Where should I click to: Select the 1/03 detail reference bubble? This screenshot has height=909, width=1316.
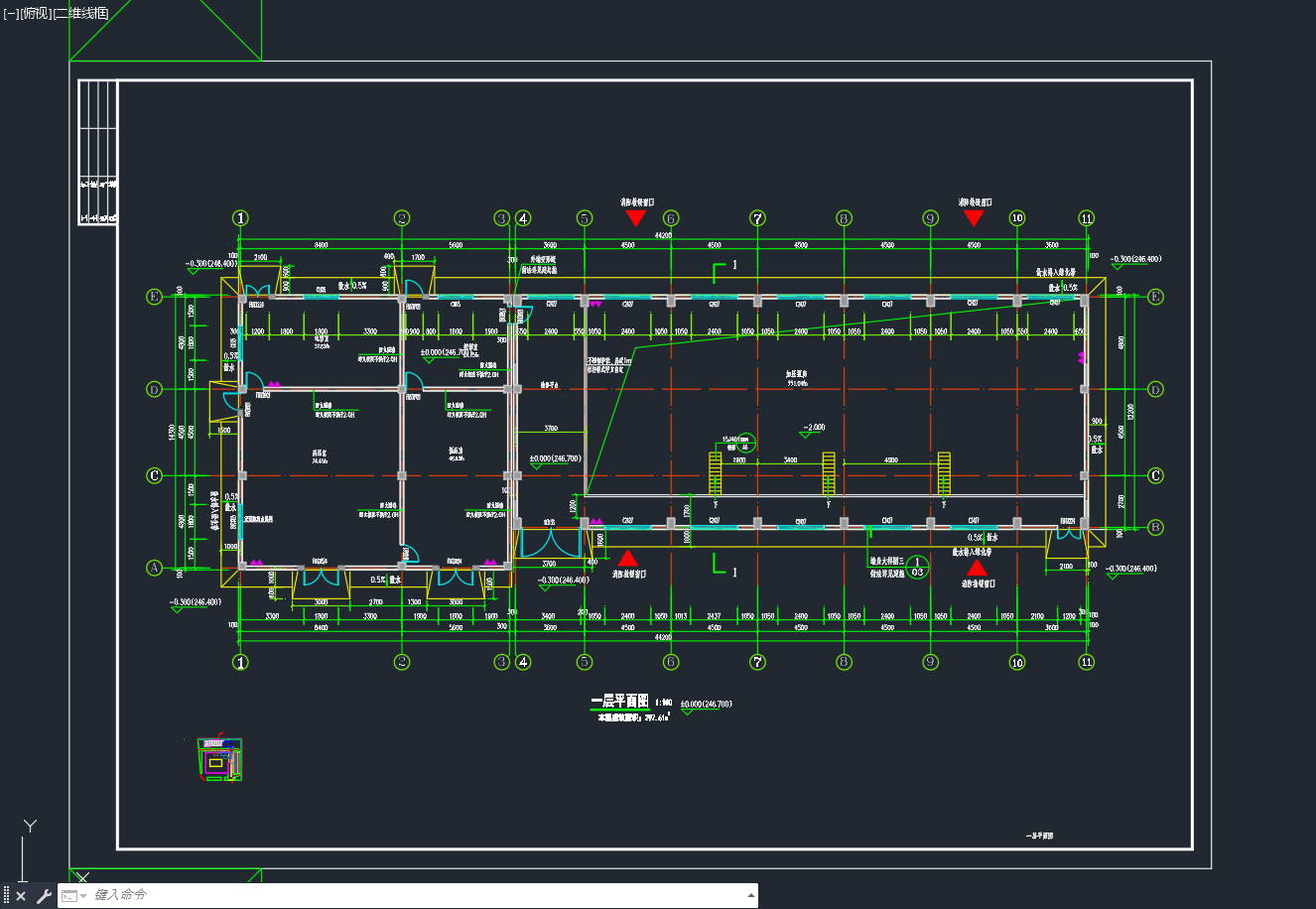pyautogui.click(x=918, y=567)
